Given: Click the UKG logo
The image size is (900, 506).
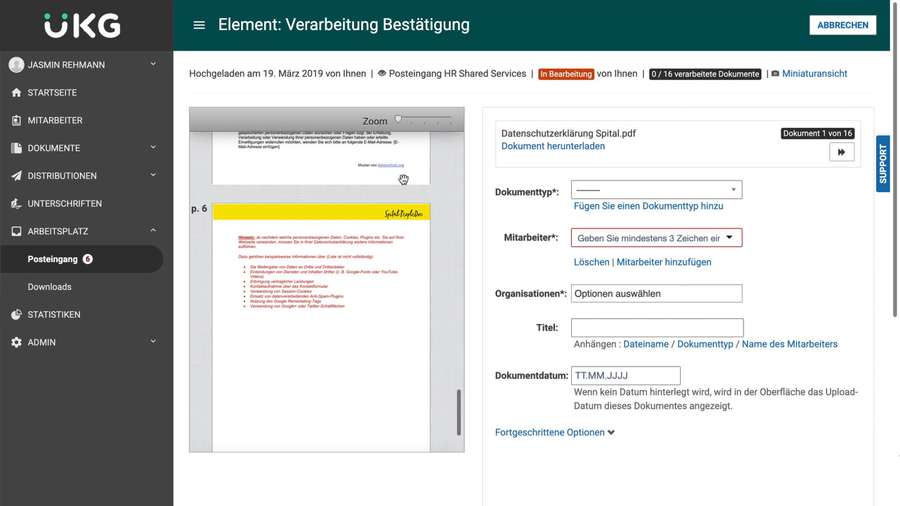Looking at the screenshot, I should click(82, 25).
